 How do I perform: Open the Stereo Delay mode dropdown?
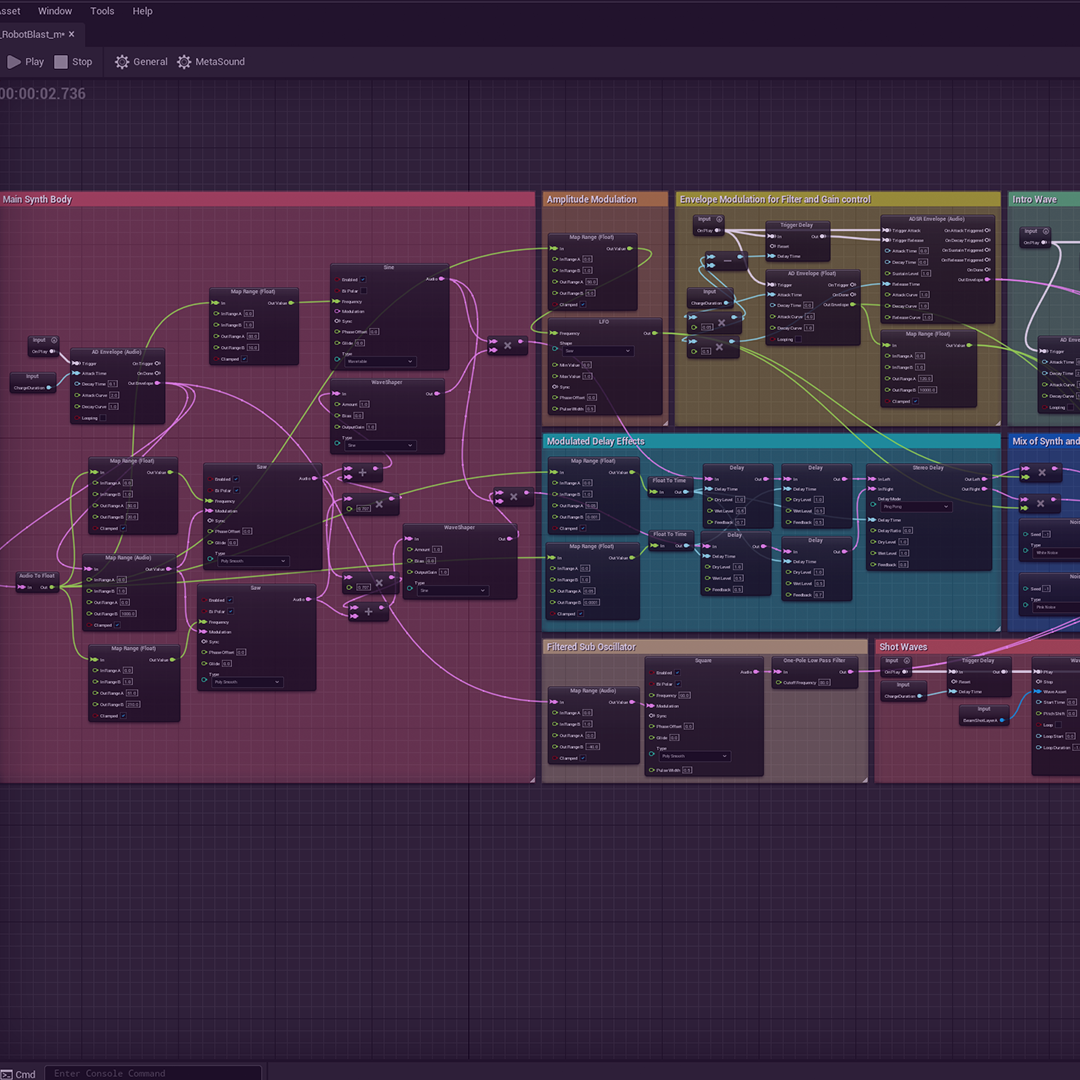(x=914, y=507)
